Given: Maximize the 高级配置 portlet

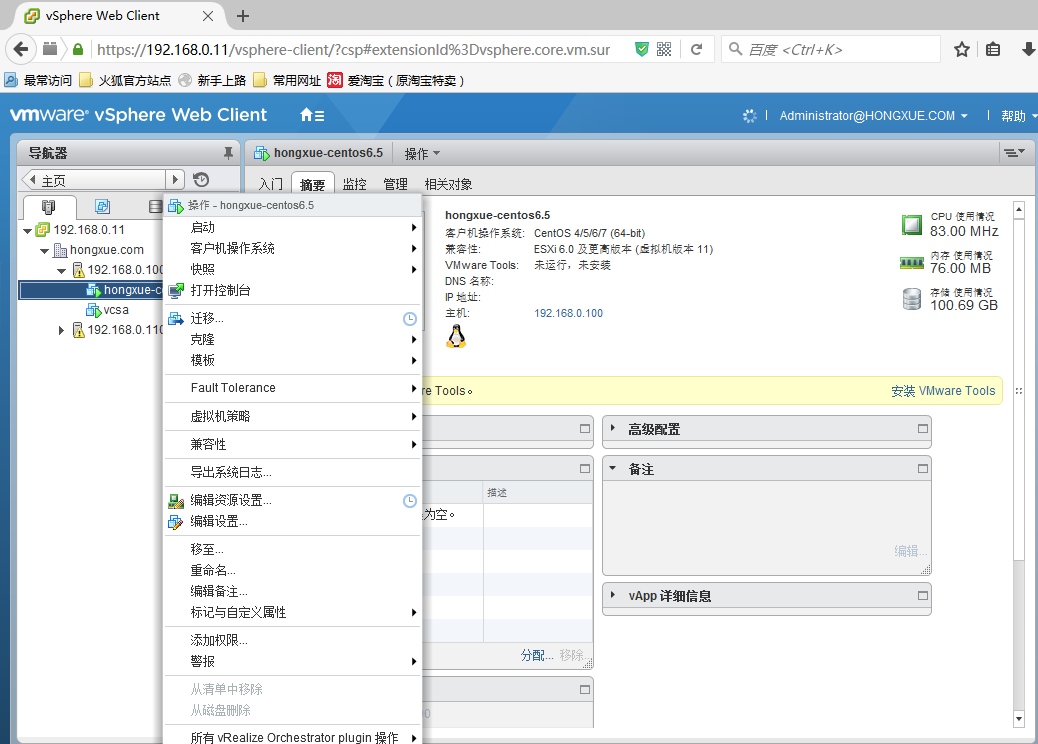Looking at the screenshot, I should pyautogui.click(x=923, y=429).
